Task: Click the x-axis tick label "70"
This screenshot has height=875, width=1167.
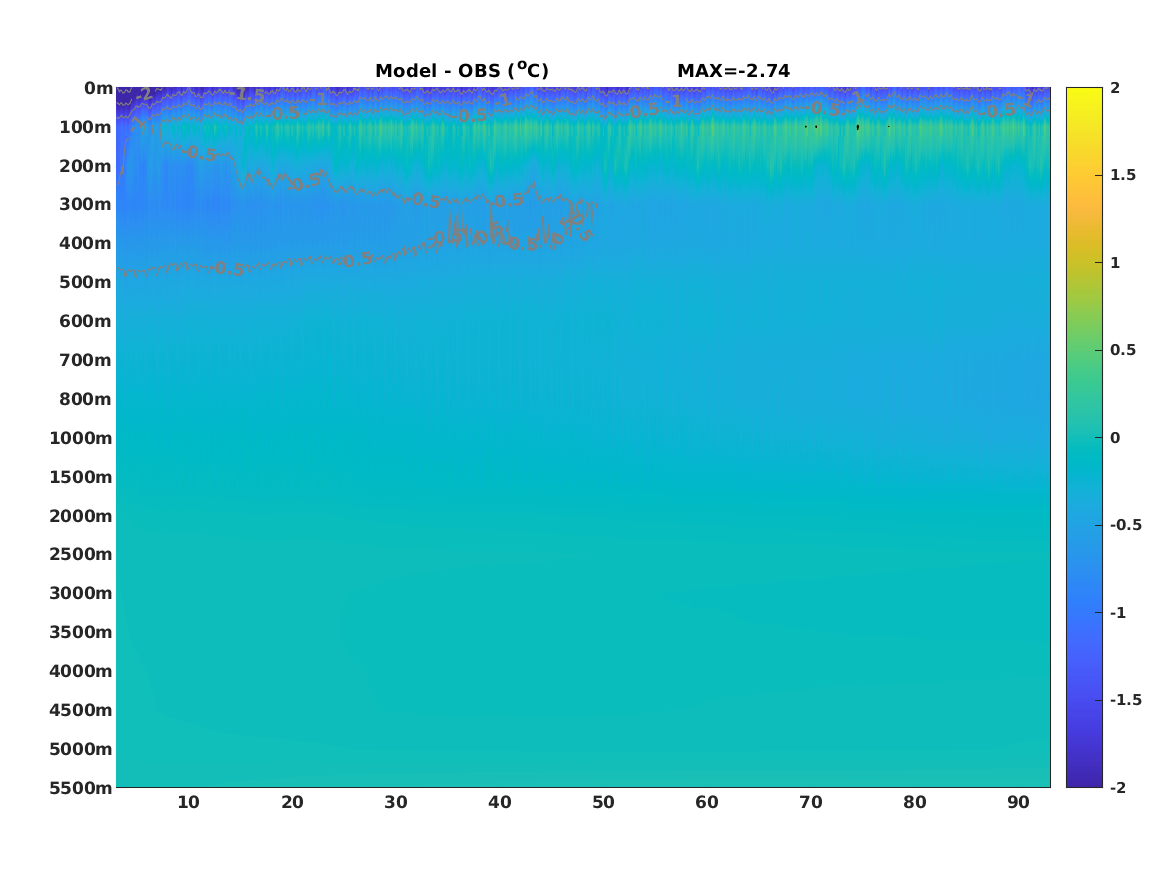Action: [x=811, y=802]
